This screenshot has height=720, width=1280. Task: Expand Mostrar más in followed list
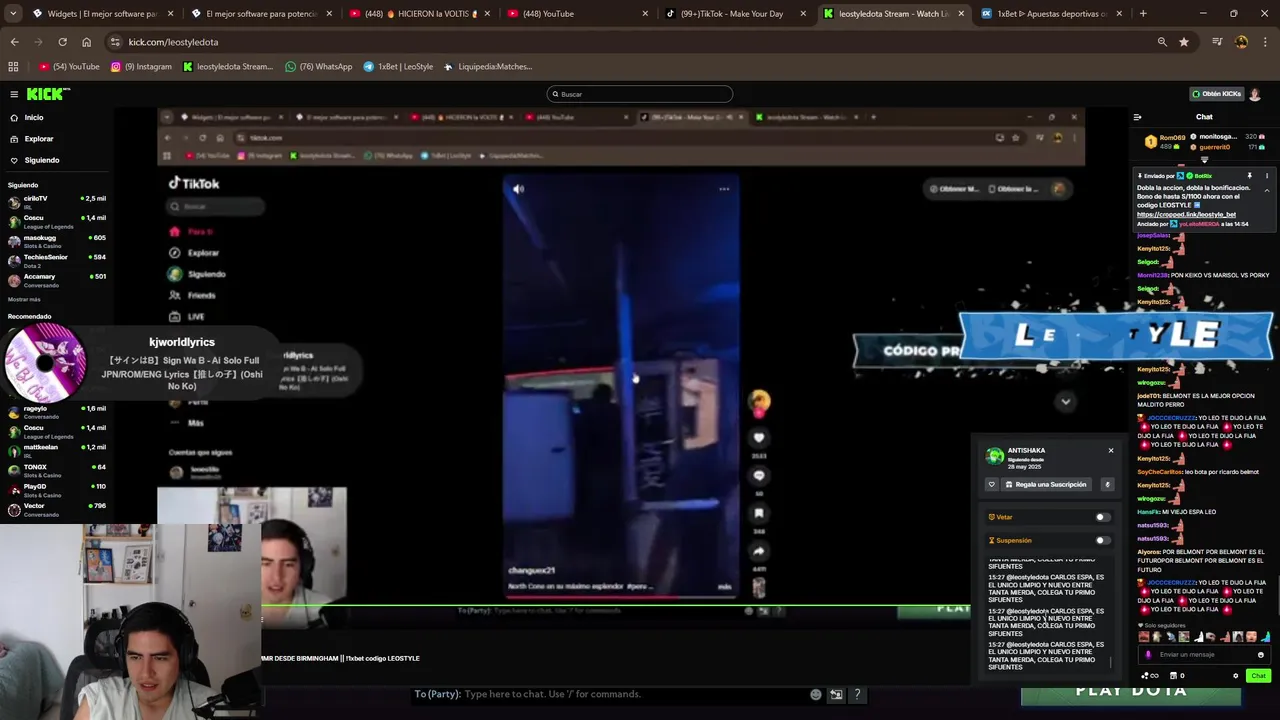(25, 299)
